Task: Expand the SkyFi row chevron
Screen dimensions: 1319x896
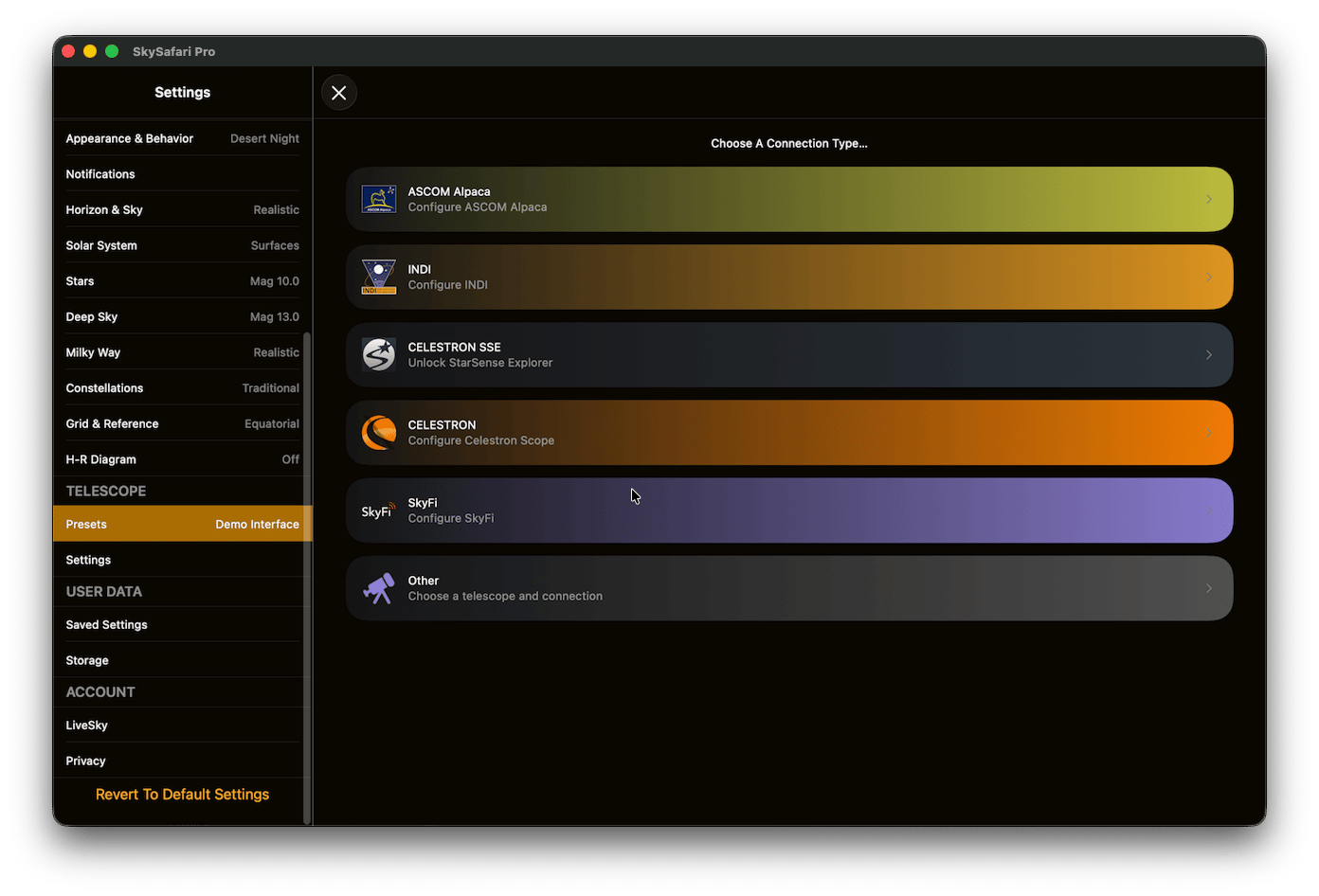Action: pos(1209,511)
